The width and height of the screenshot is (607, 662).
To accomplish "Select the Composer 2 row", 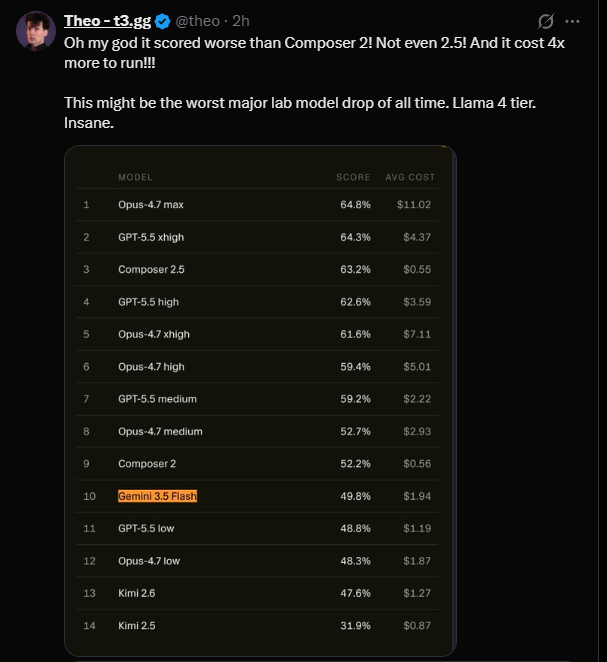I will pos(257,464).
